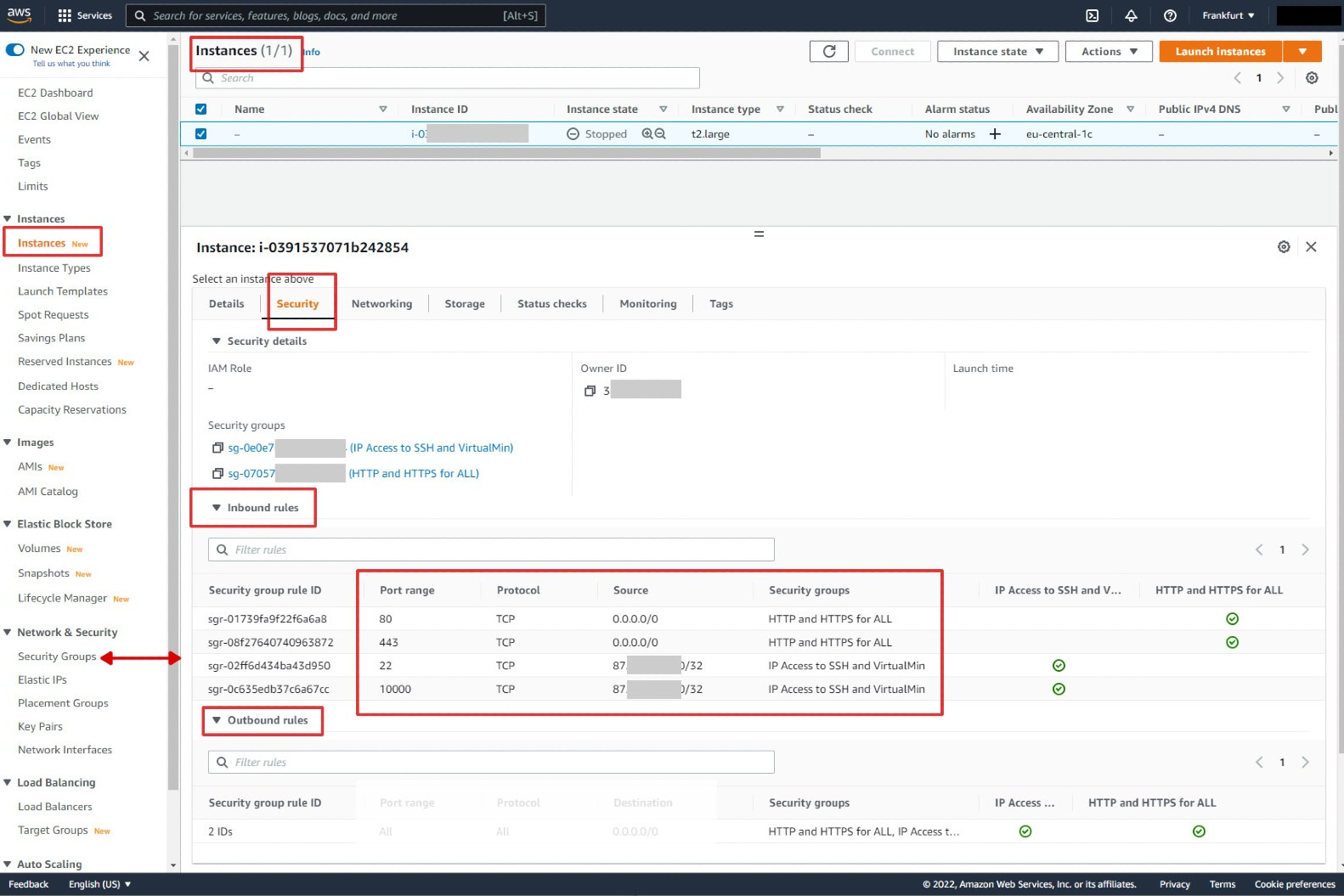Click zoom-out icon next to Stopped state
The height and width of the screenshot is (896, 1344).
tap(660, 133)
